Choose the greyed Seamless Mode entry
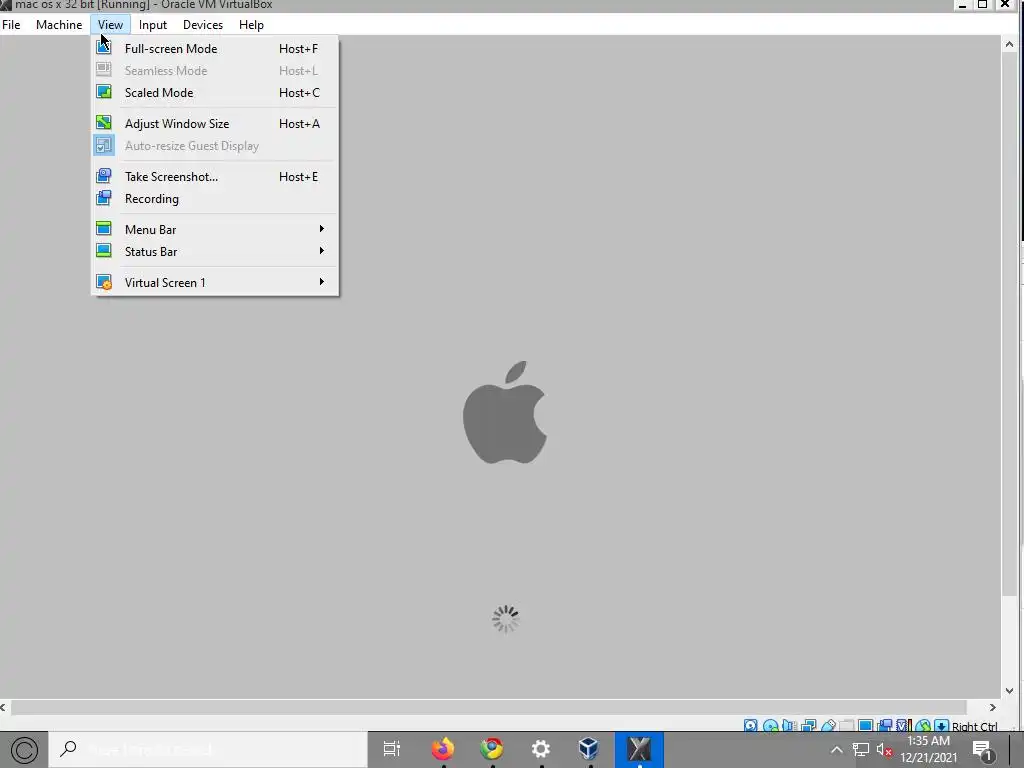The height and width of the screenshot is (768, 1024). tap(215, 71)
